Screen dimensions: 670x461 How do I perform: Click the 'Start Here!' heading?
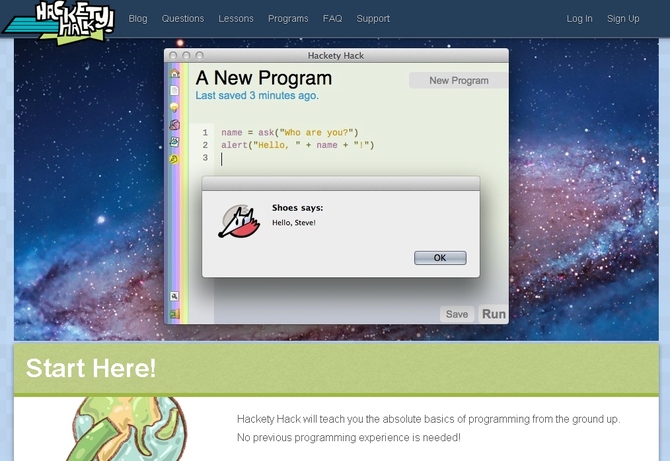point(91,368)
